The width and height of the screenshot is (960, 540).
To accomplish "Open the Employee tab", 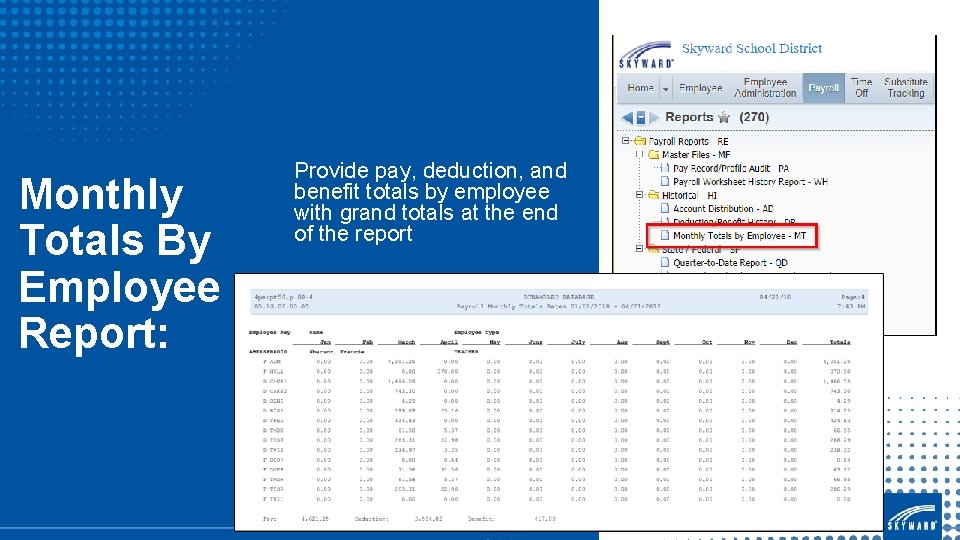I will click(700, 88).
